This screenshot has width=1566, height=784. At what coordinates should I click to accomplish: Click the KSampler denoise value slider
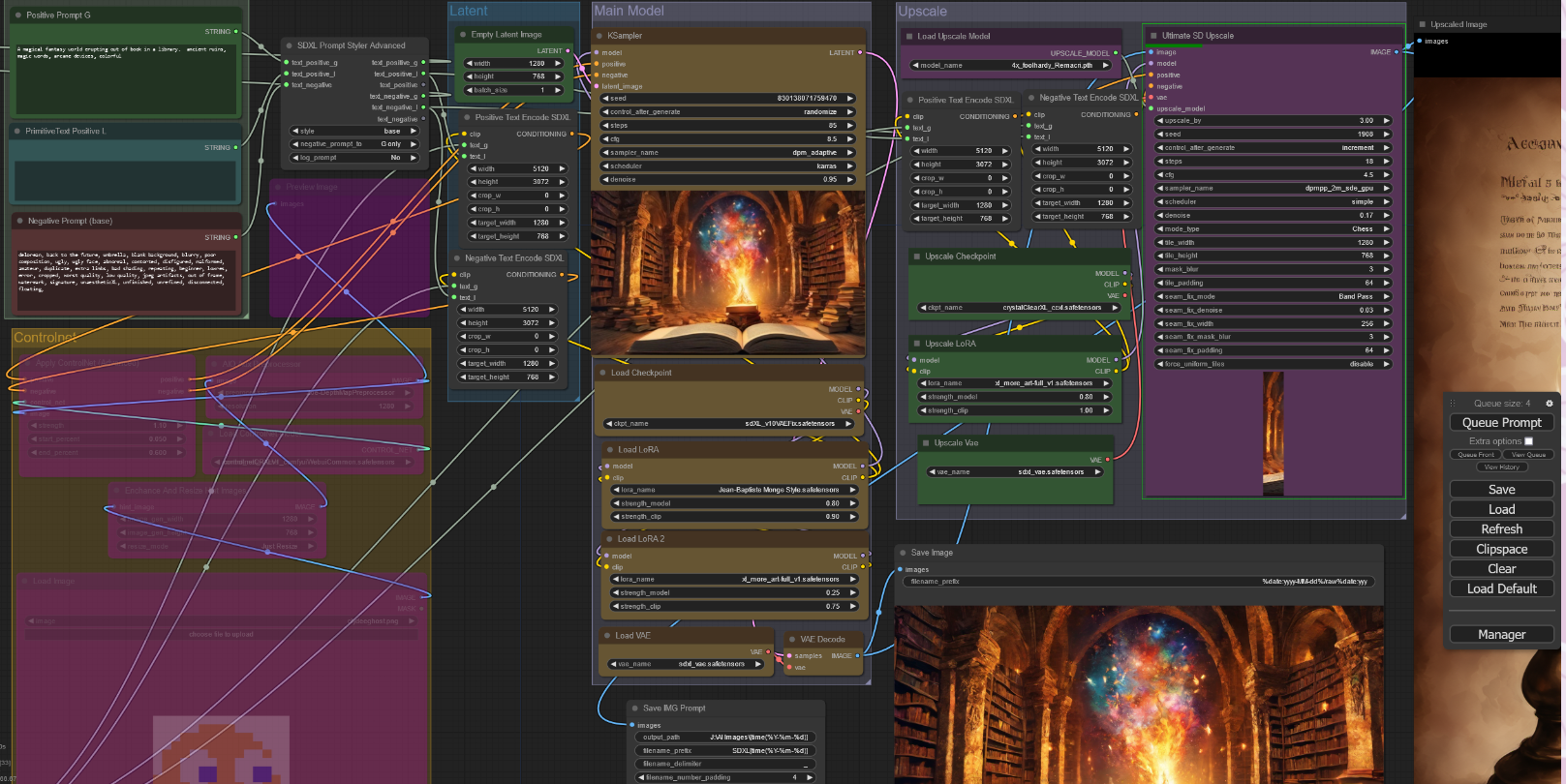click(x=727, y=180)
